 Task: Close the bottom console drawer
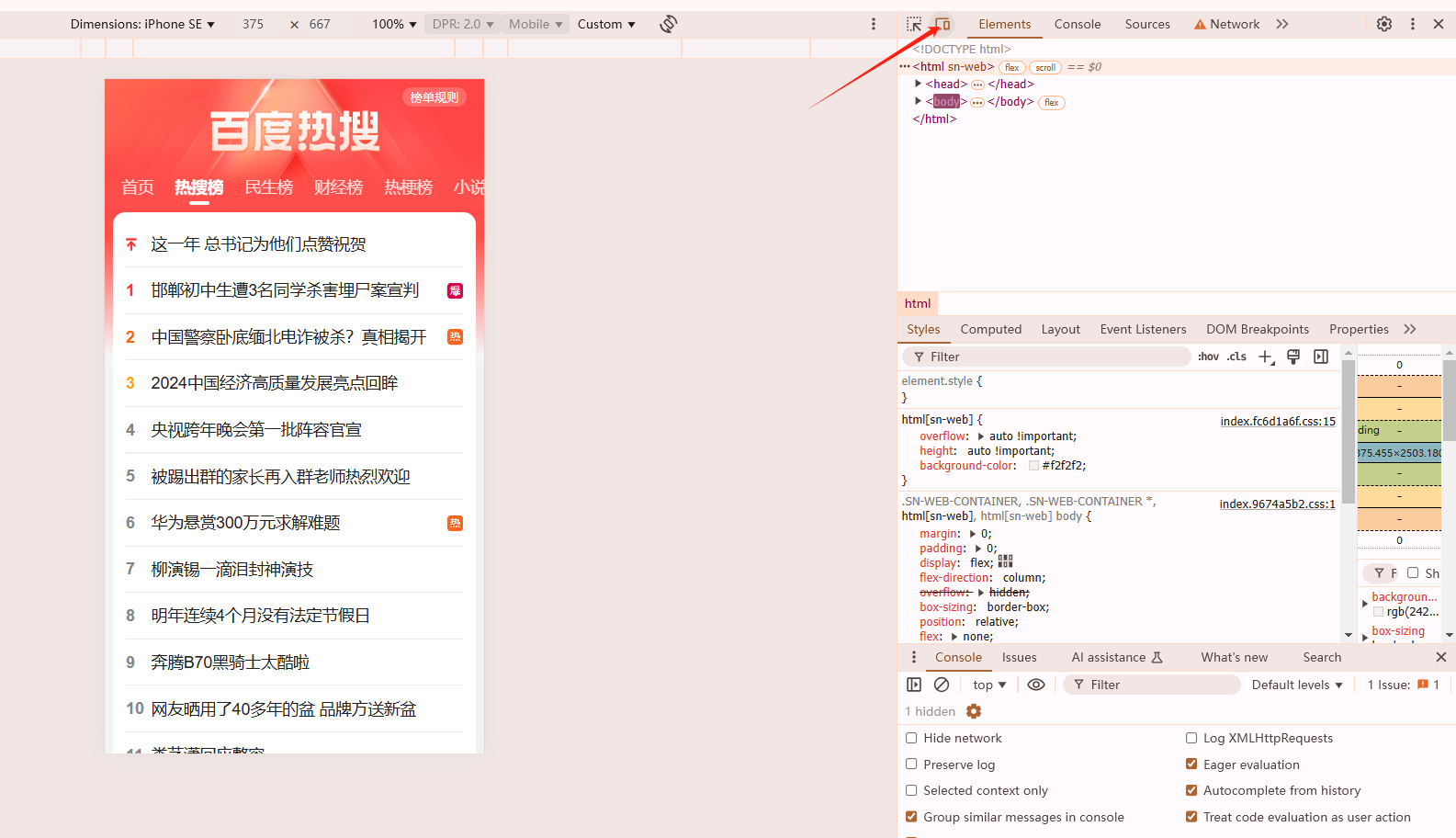(1440, 657)
